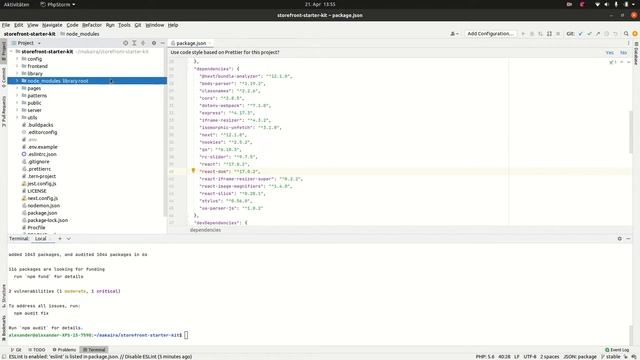The width and height of the screenshot is (640, 360).
Task: Open Terminal panel settings gear
Action: (620, 239)
